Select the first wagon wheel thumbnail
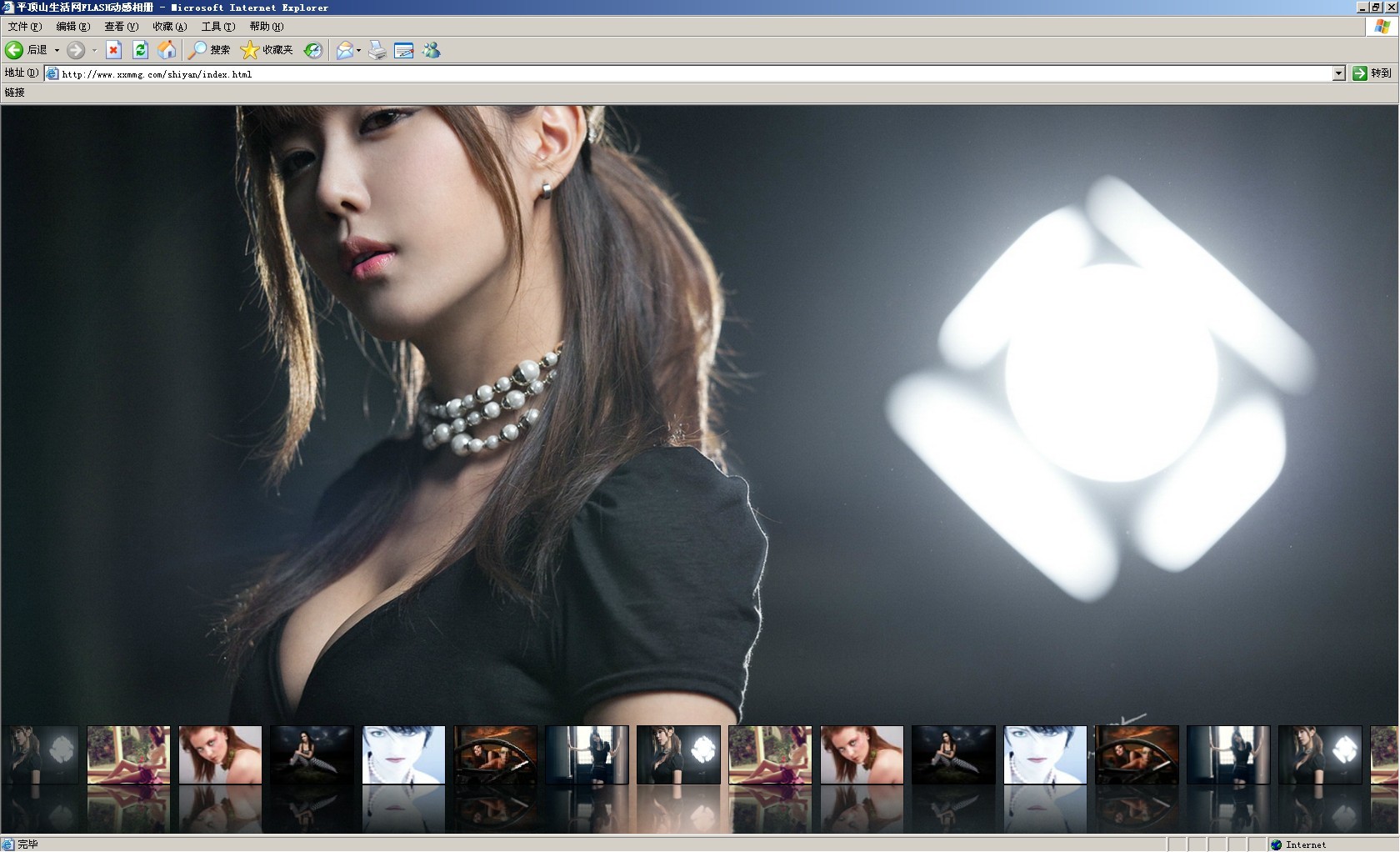Viewport: 1400px width, 852px height. tap(495, 755)
